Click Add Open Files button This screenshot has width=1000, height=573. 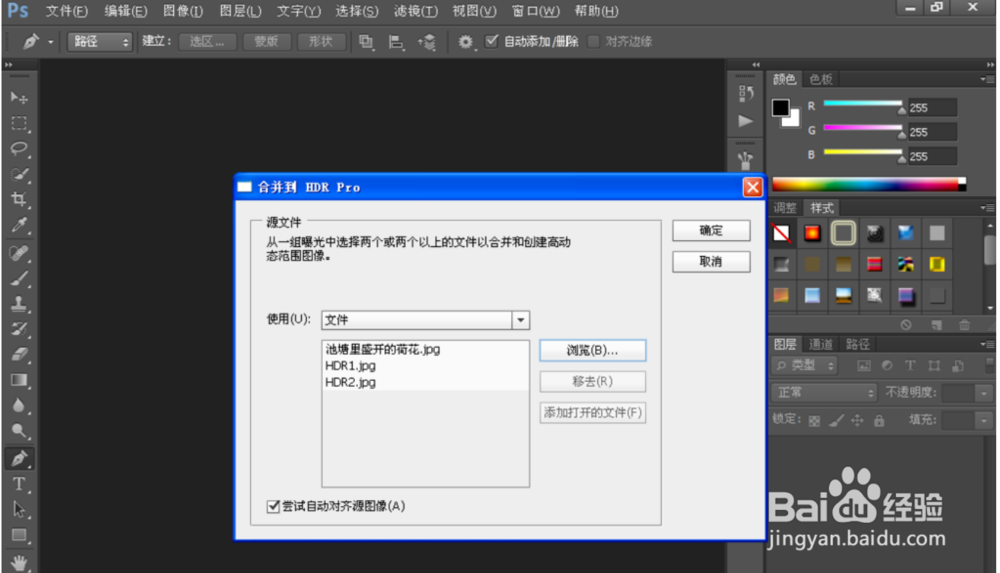(592, 413)
